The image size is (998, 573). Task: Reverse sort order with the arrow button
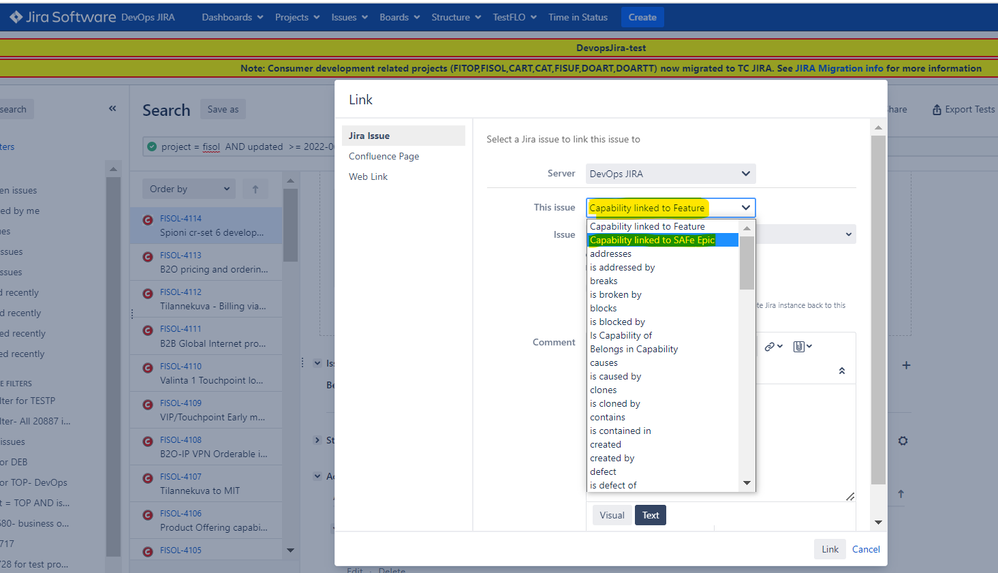pos(255,189)
